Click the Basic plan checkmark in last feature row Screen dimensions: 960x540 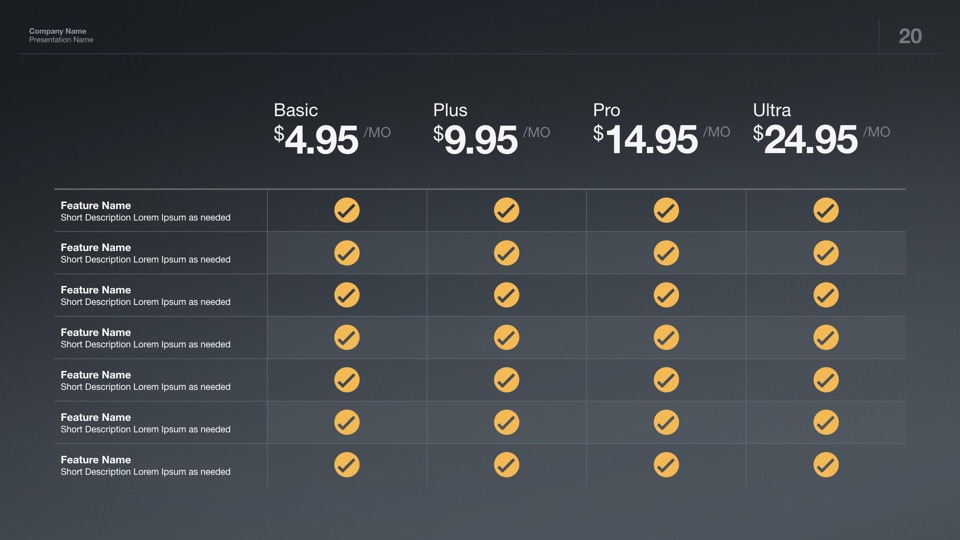click(347, 464)
